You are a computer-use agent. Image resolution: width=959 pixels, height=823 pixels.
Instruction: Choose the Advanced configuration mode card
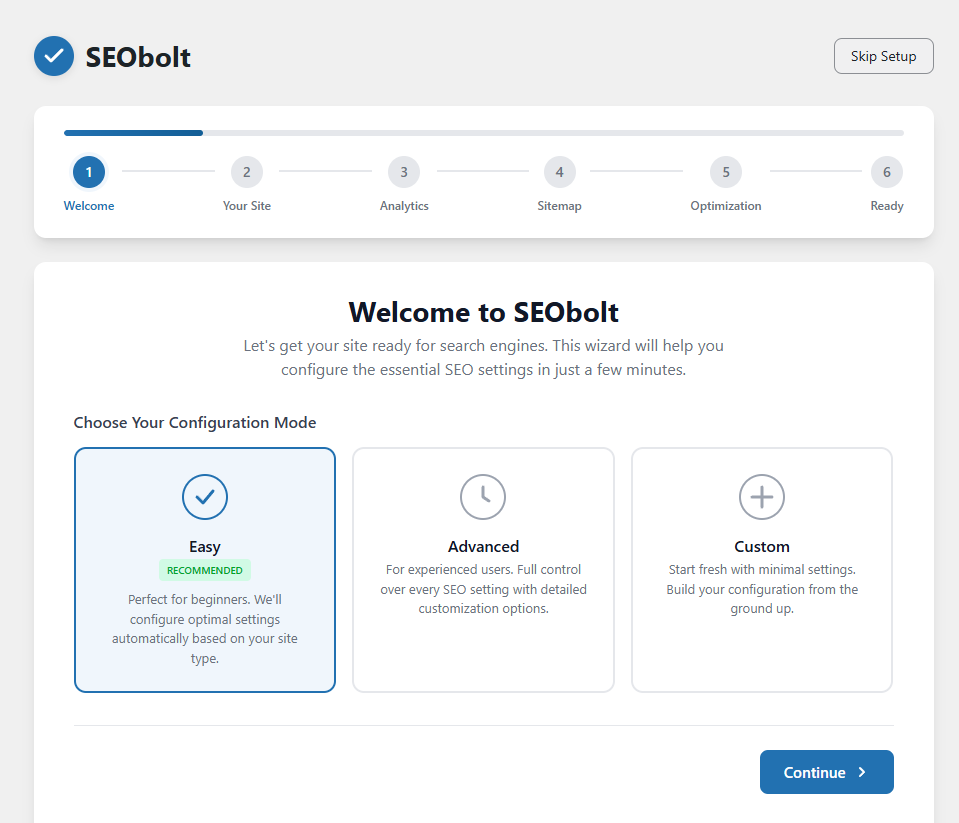point(483,570)
